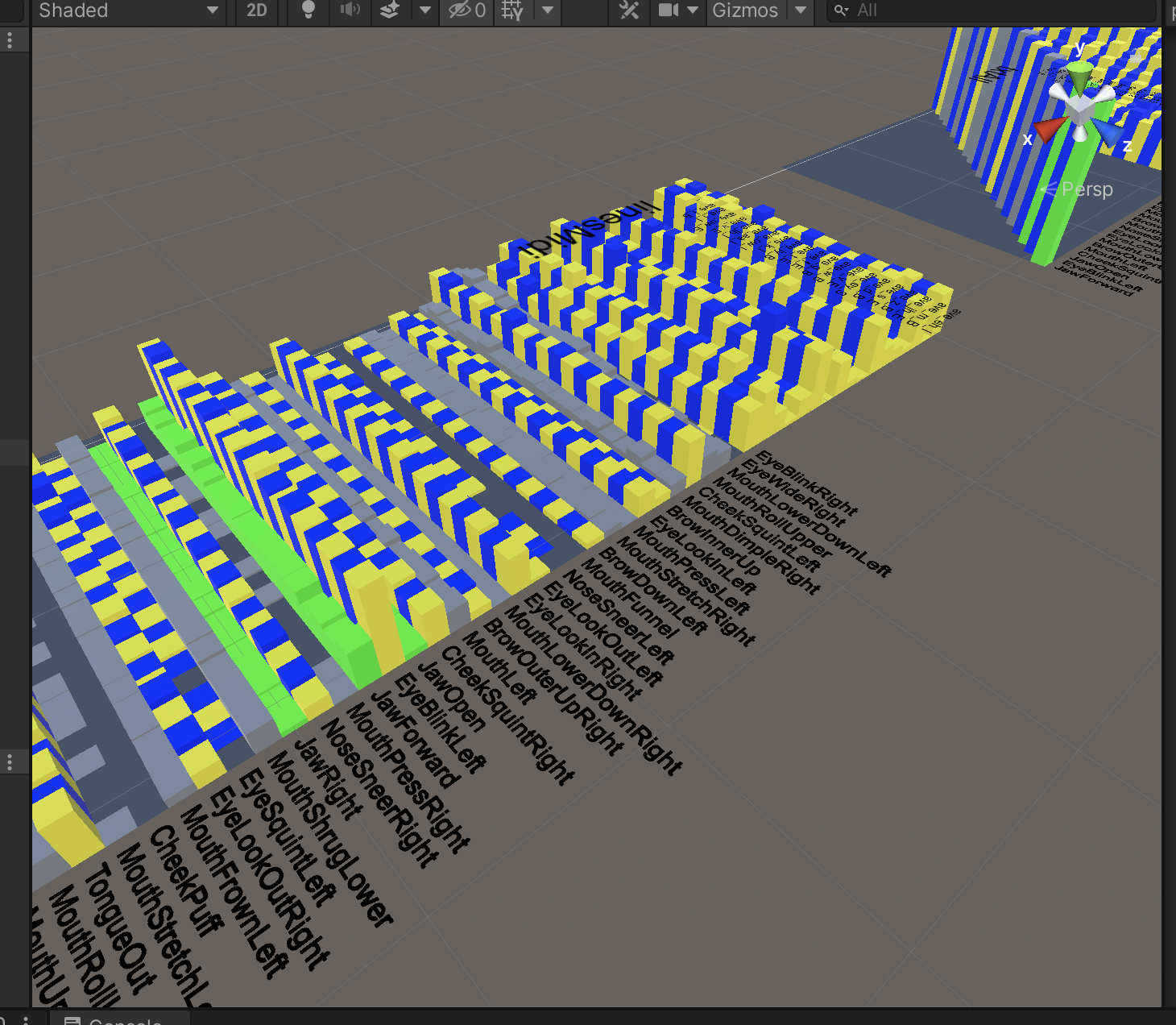Toggle 2D view mode
Screen dimensions: 1176x1025
point(256,10)
